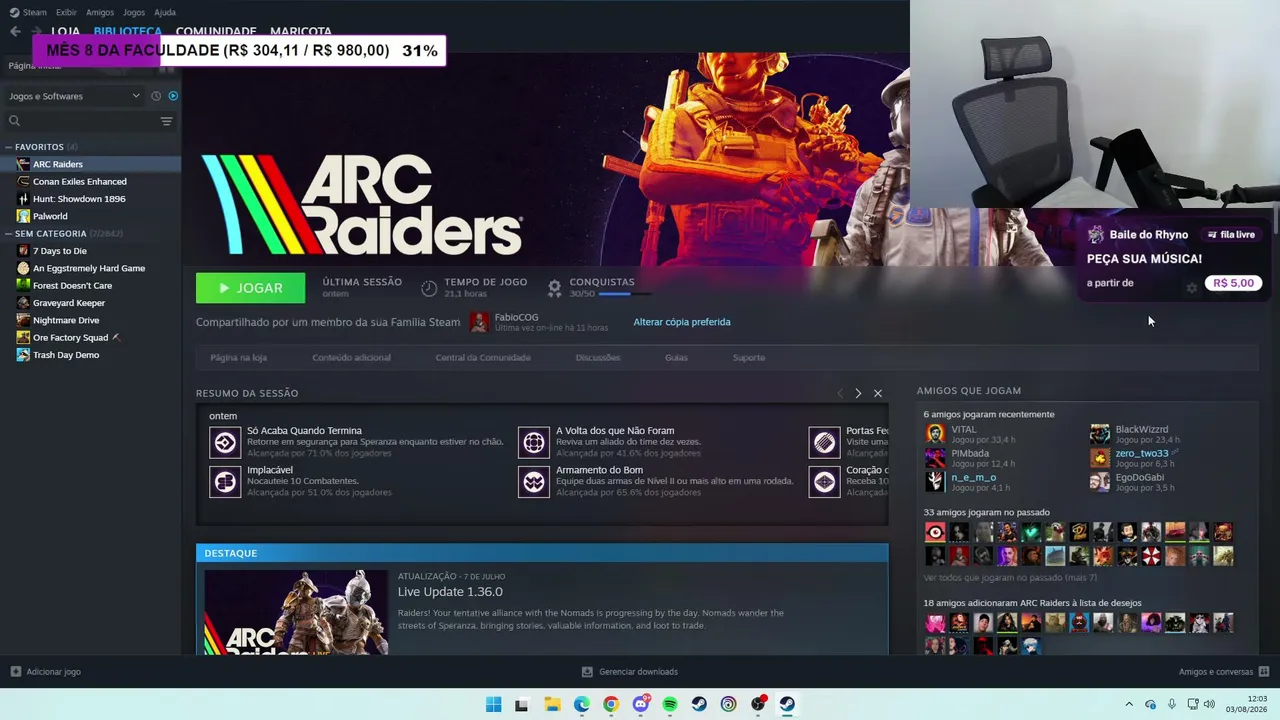Click the 7 Days to Die game icon
This screenshot has width=1280, height=720.
pos(24,251)
